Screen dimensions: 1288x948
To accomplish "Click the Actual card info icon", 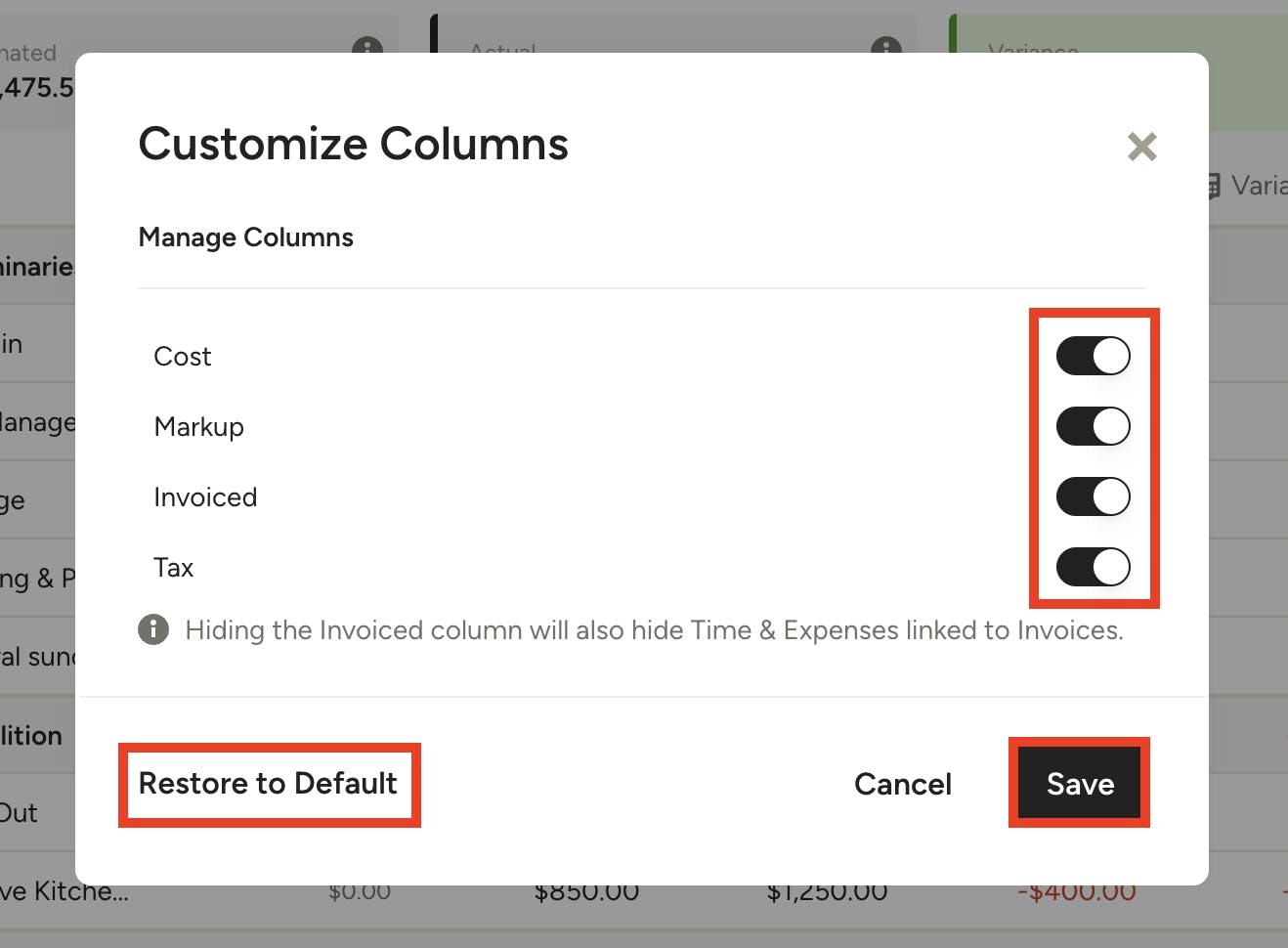I will pos(886,46).
